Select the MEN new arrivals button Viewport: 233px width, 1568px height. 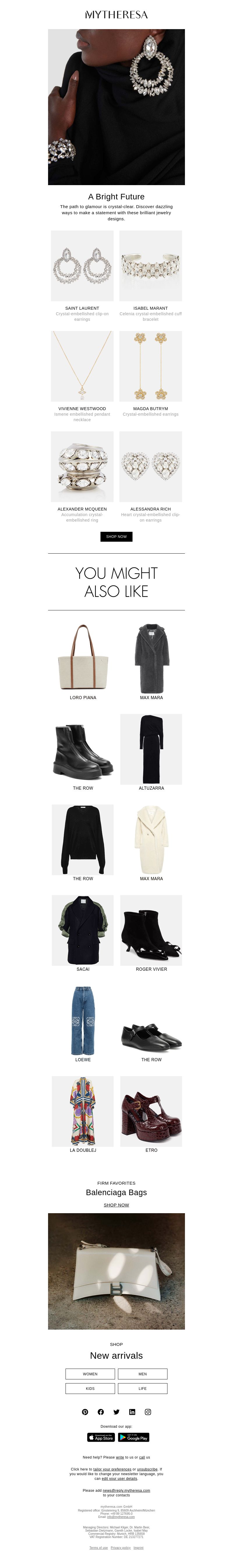[x=142, y=1374]
